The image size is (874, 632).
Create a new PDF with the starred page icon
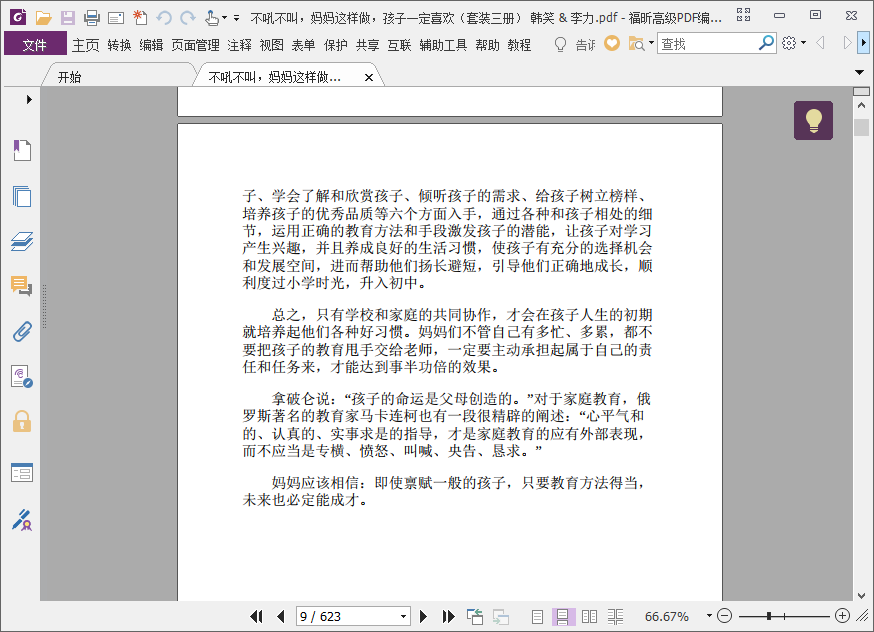[140, 18]
